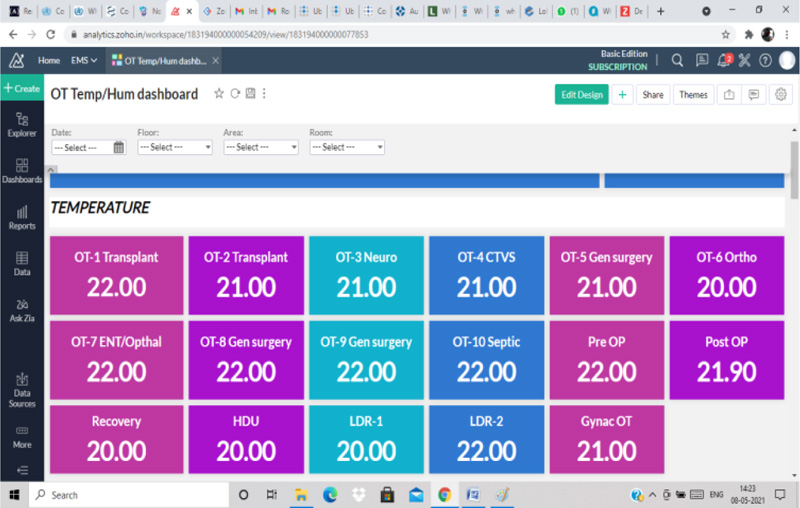Click the notifications bell icon
The height and width of the screenshot is (508, 800).
coord(722,60)
